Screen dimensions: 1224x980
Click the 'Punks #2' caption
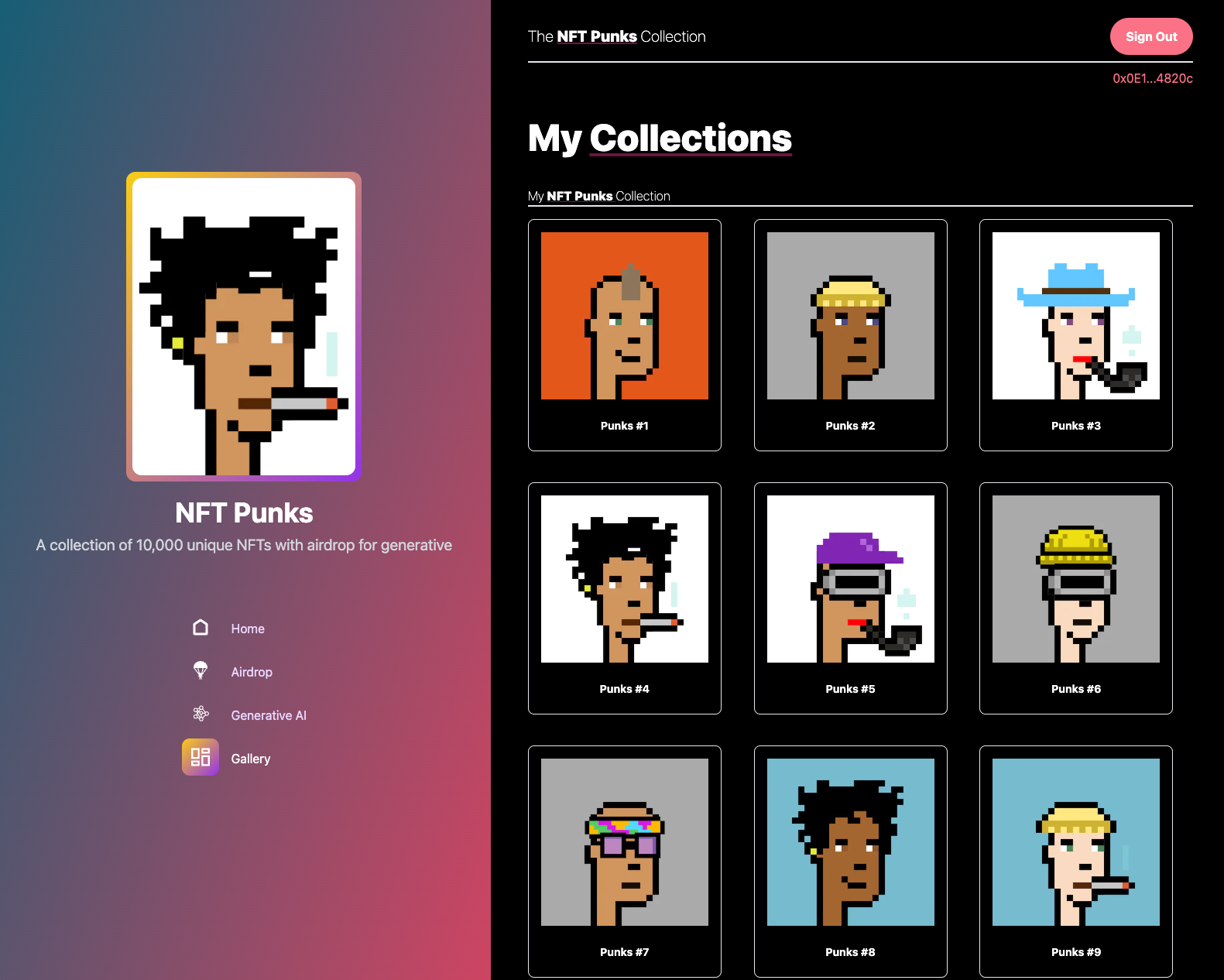pos(851,426)
